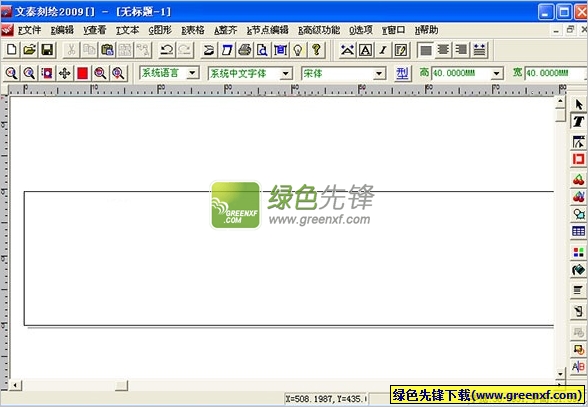Save using the floppy disk icon
The height and width of the screenshot is (407, 588).
[x=47, y=50]
